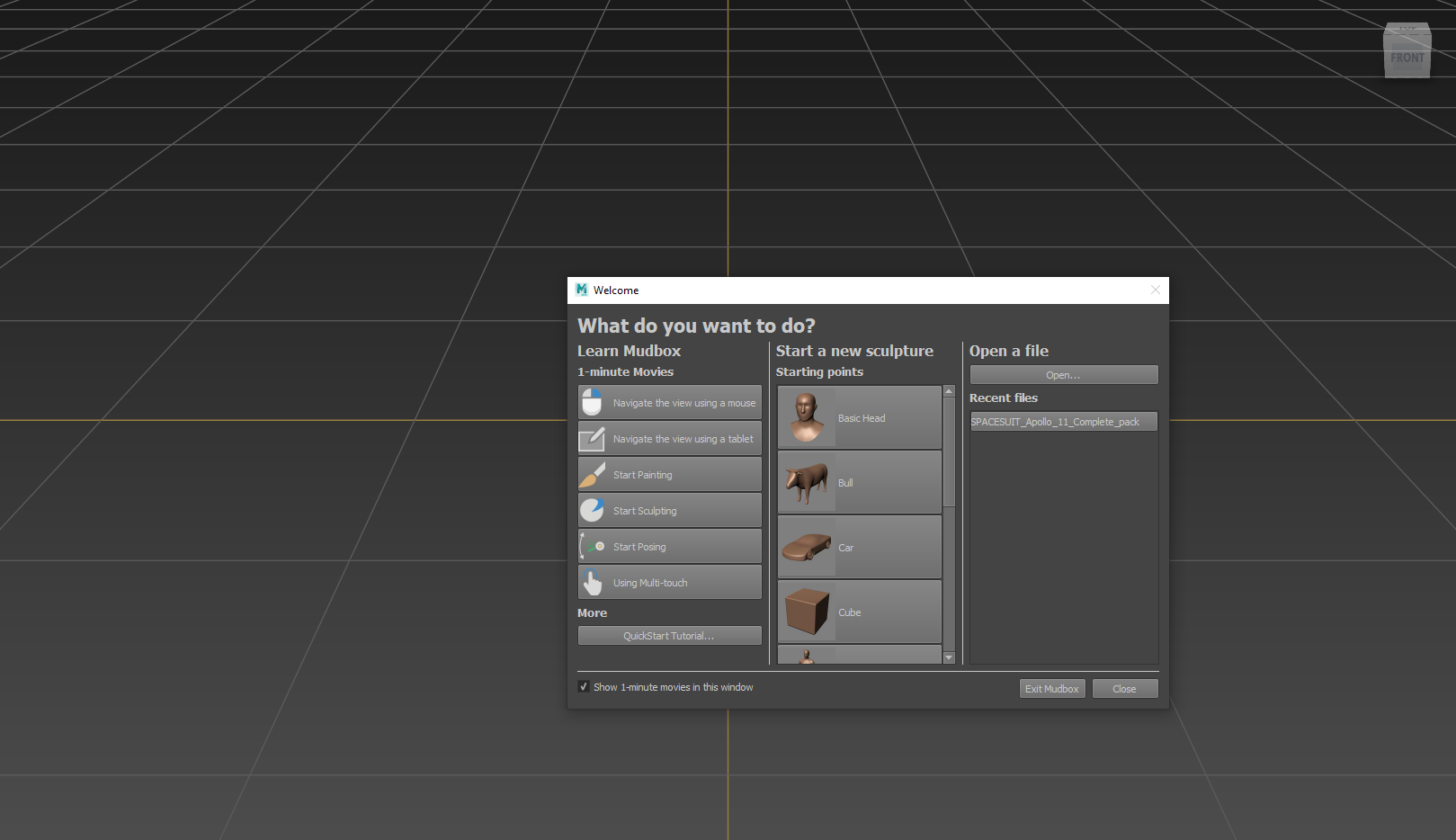Close the Welcome window with X
Viewport: 1456px width, 840px height.
pyautogui.click(x=1156, y=290)
